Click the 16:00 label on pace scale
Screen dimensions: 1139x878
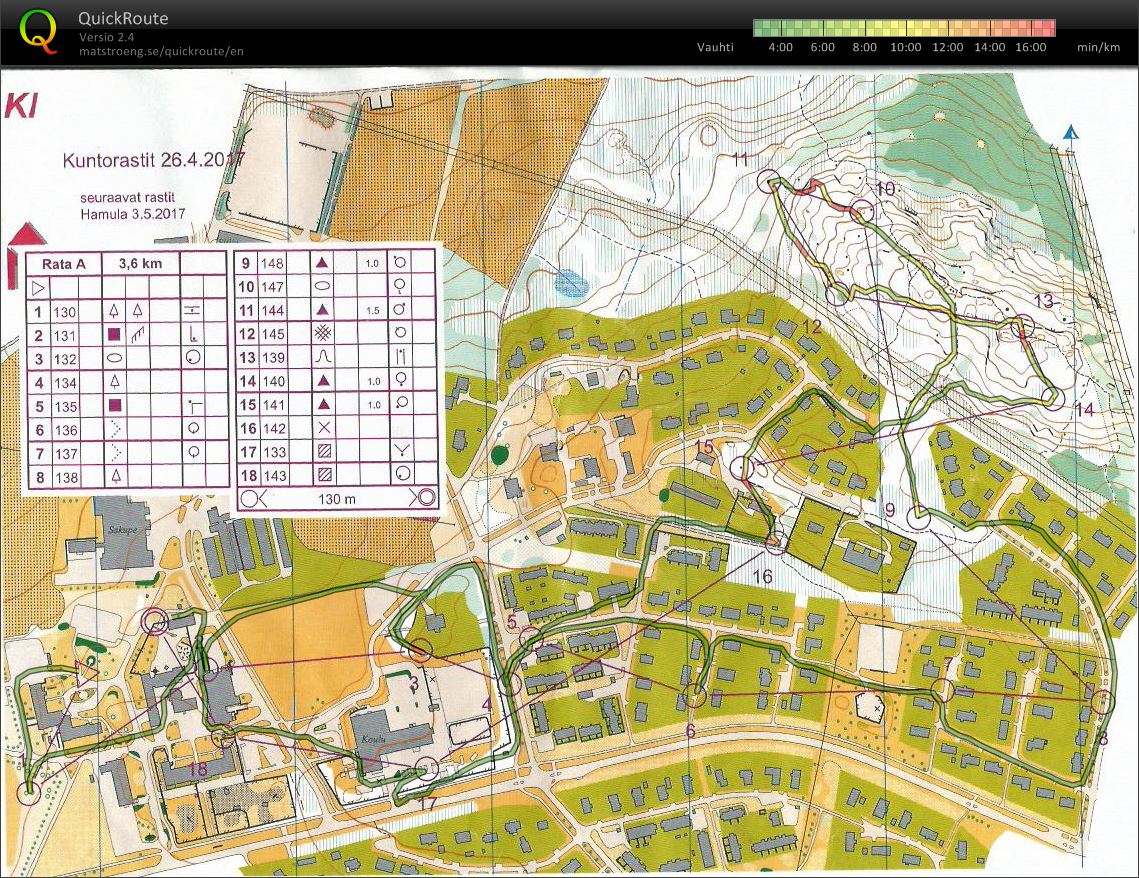click(1030, 47)
